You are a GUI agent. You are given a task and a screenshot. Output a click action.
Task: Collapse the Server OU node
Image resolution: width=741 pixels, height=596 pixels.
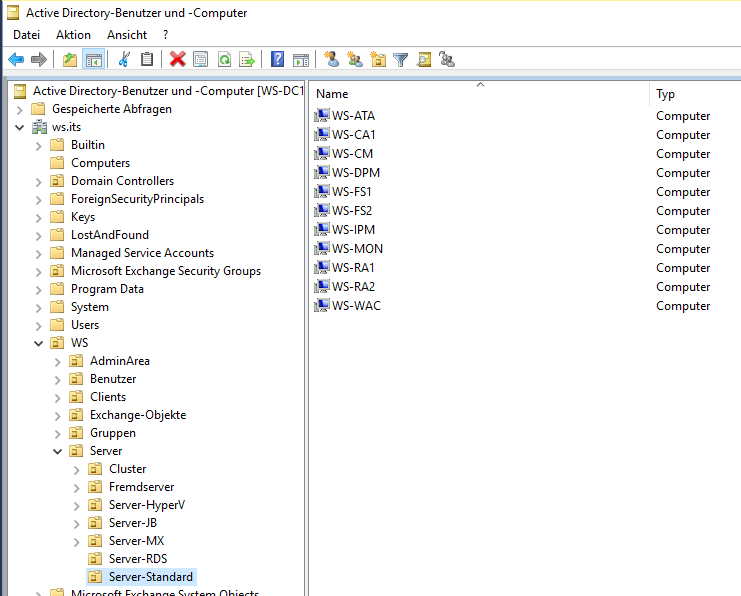coord(58,451)
